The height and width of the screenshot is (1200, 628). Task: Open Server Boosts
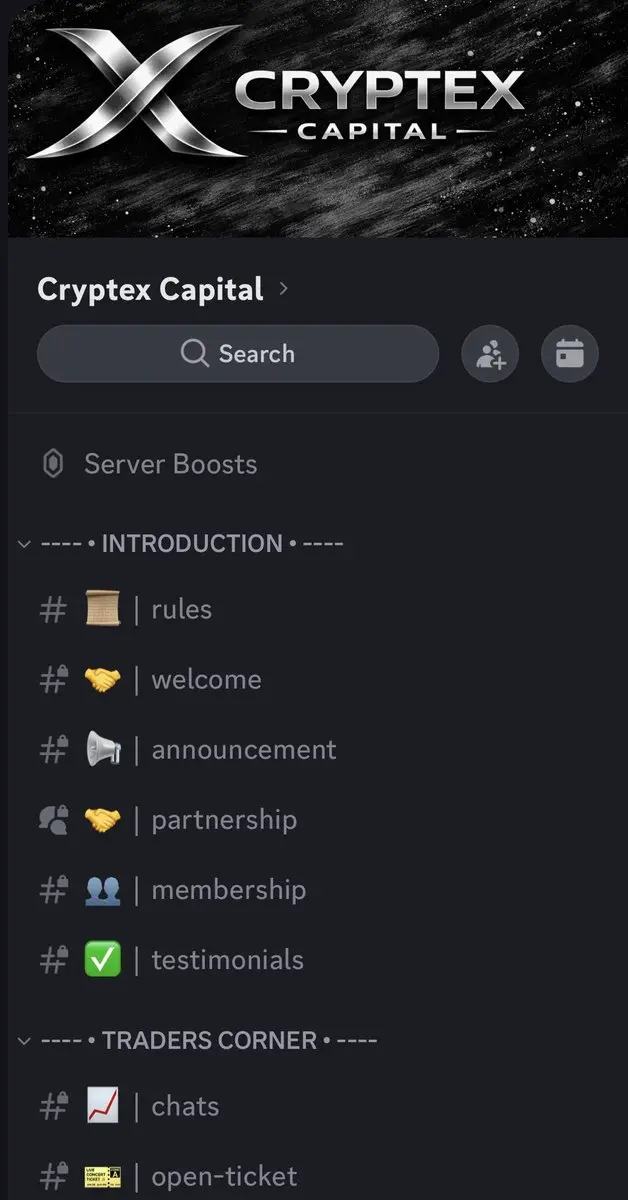[x=170, y=464]
